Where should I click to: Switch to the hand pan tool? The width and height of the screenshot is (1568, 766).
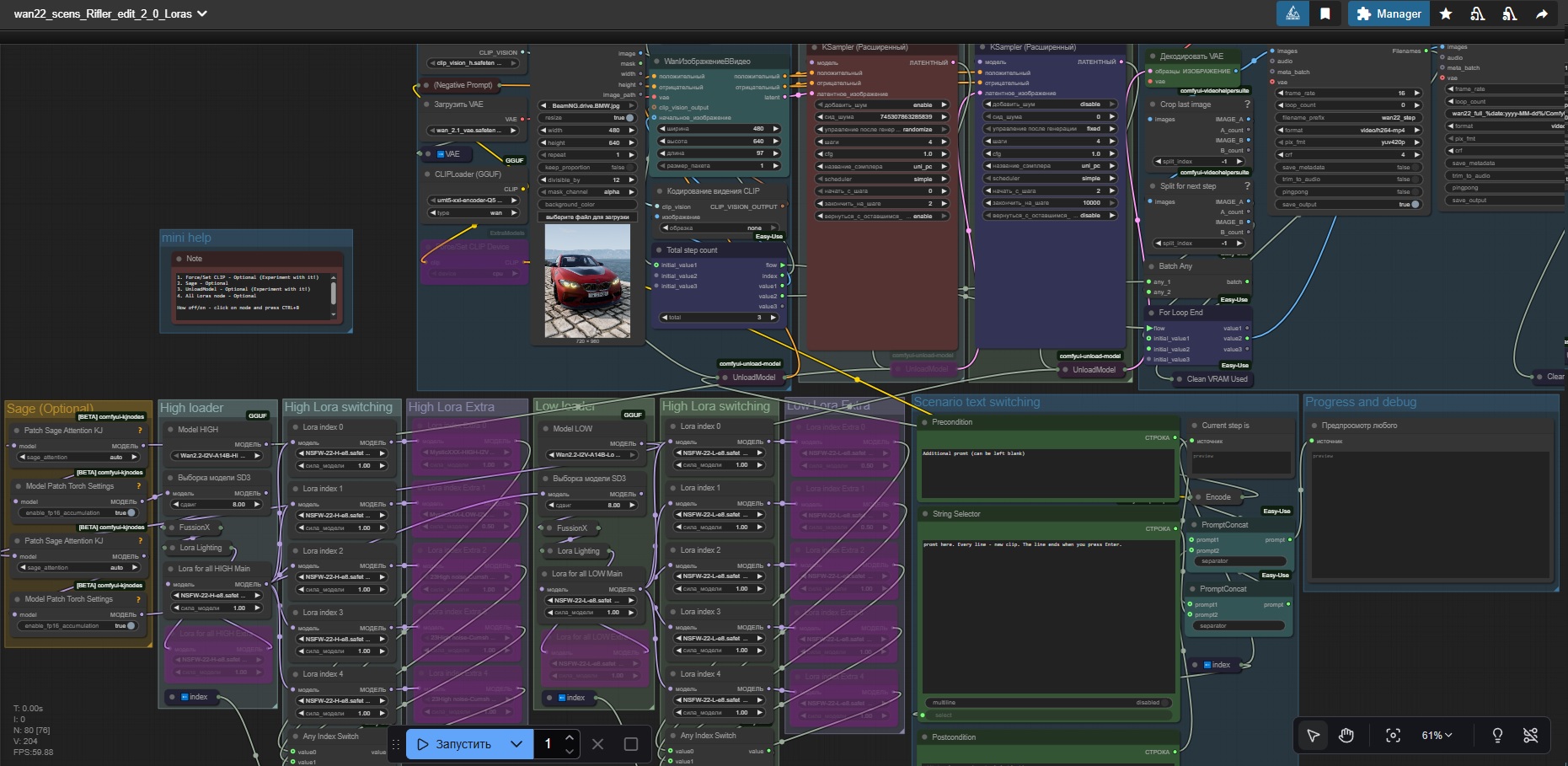(x=1346, y=735)
